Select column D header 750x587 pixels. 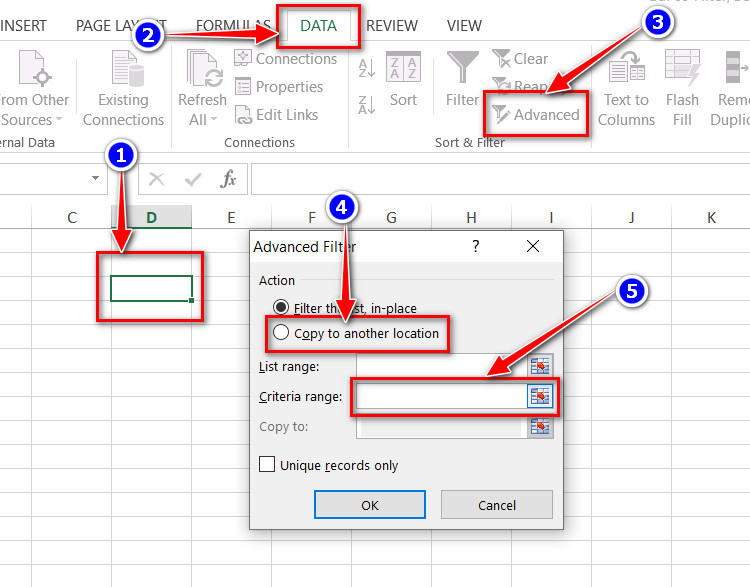151,218
